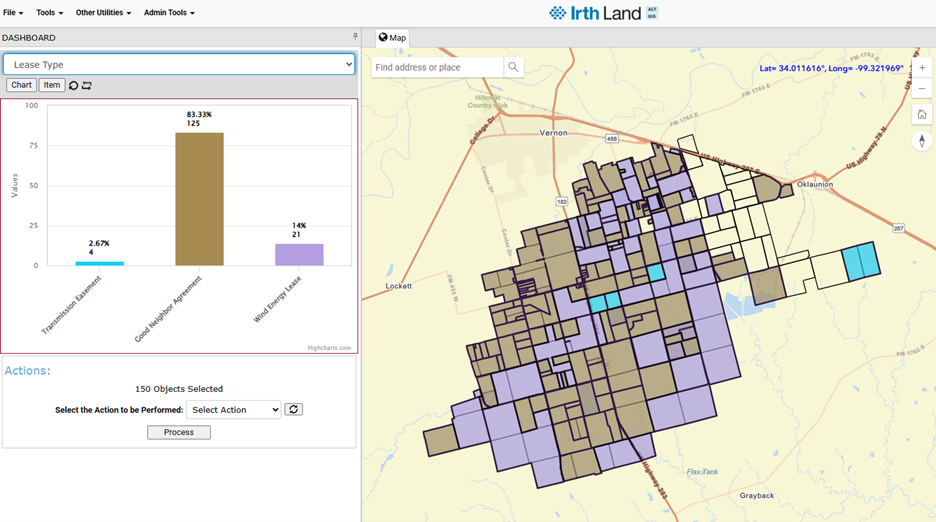Zoom out on the map

[x=922, y=89]
